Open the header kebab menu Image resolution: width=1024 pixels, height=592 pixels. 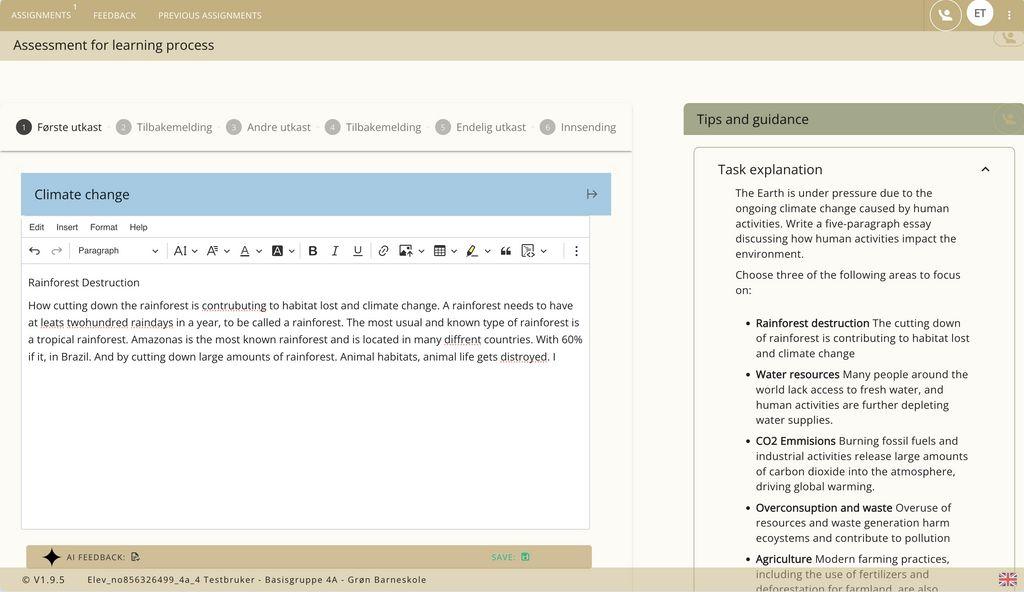pyautogui.click(x=1009, y=15)
